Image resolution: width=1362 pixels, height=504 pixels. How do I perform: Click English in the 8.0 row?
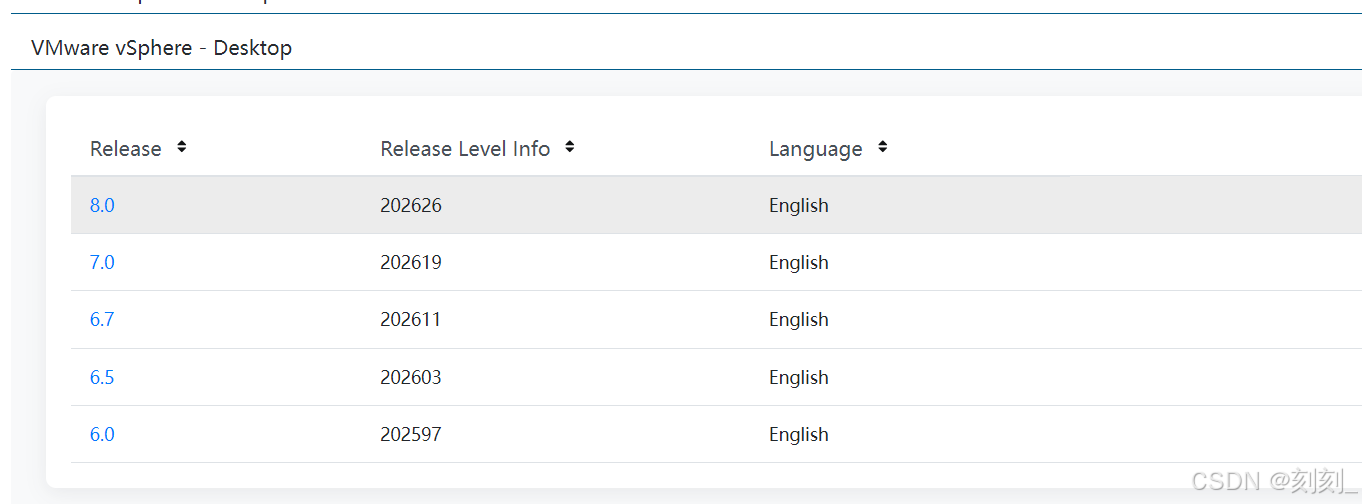799,205
